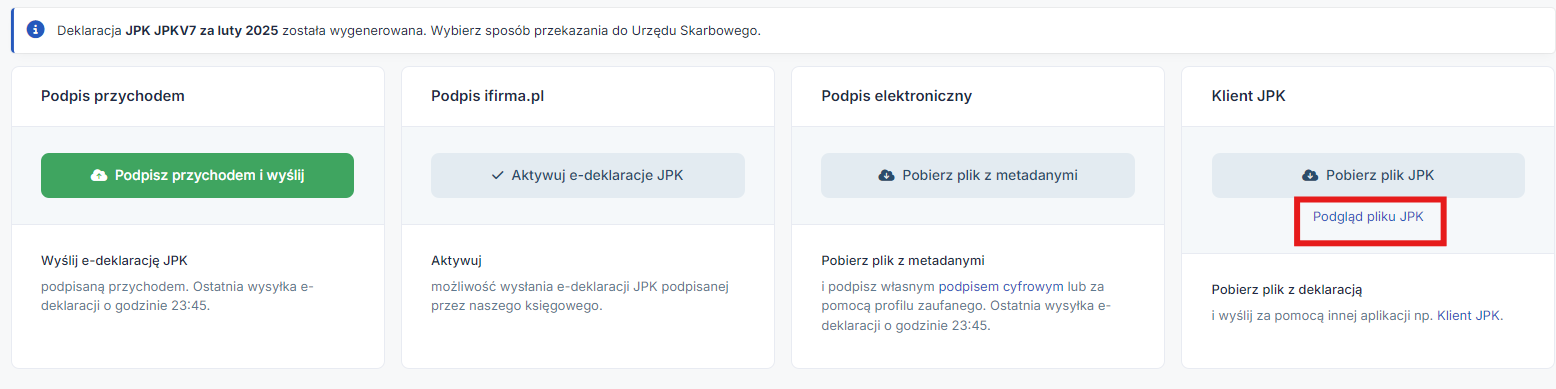This screenshot has width=1556, height=389.
Task: Download the file with Pobierz plik z metadanymi
Action: click(978, 175)
